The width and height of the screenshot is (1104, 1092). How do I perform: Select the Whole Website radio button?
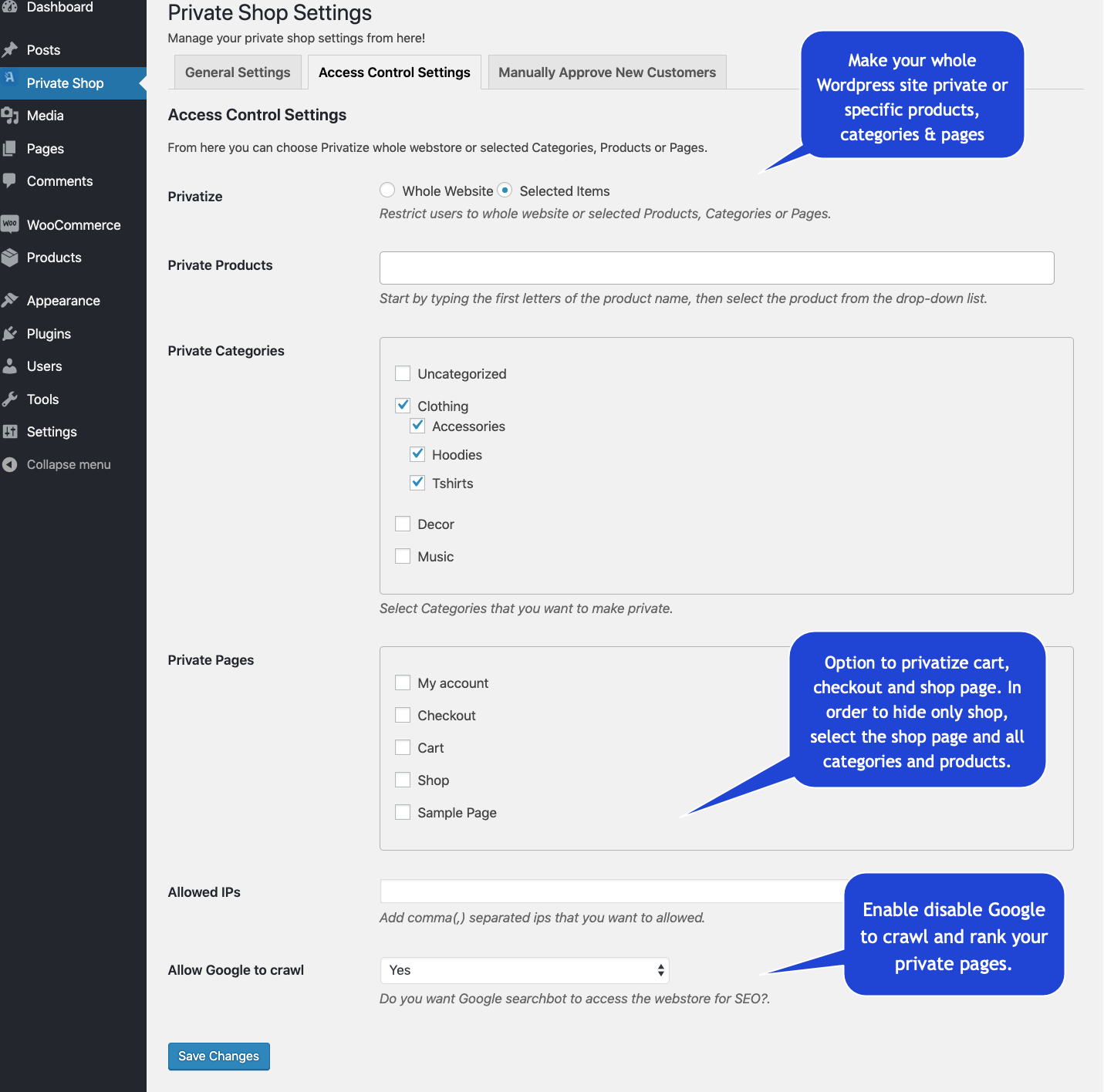pos(387,190)
